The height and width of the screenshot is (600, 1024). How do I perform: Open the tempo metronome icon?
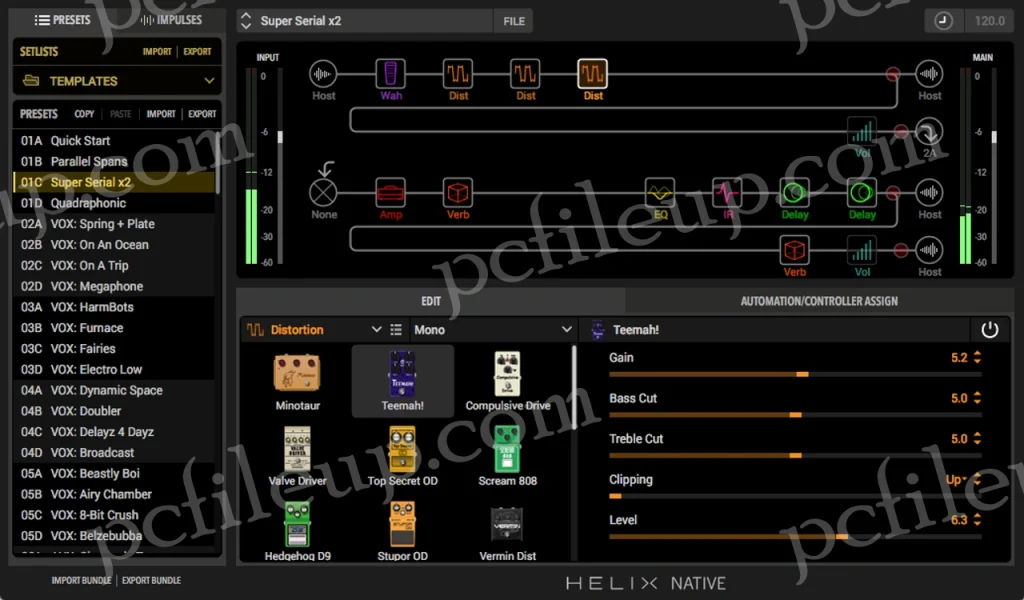943,20
